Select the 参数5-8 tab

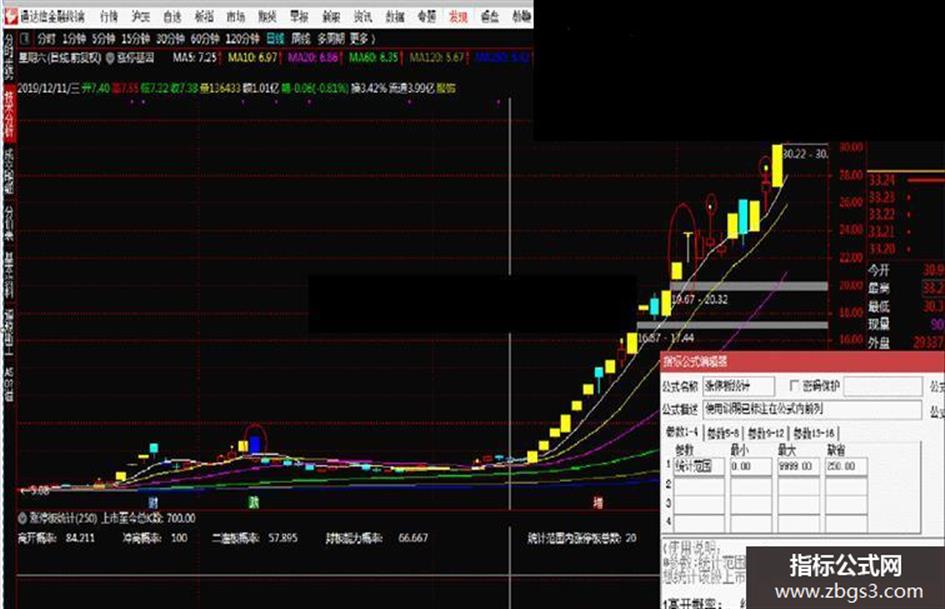[x=723, y=433]
